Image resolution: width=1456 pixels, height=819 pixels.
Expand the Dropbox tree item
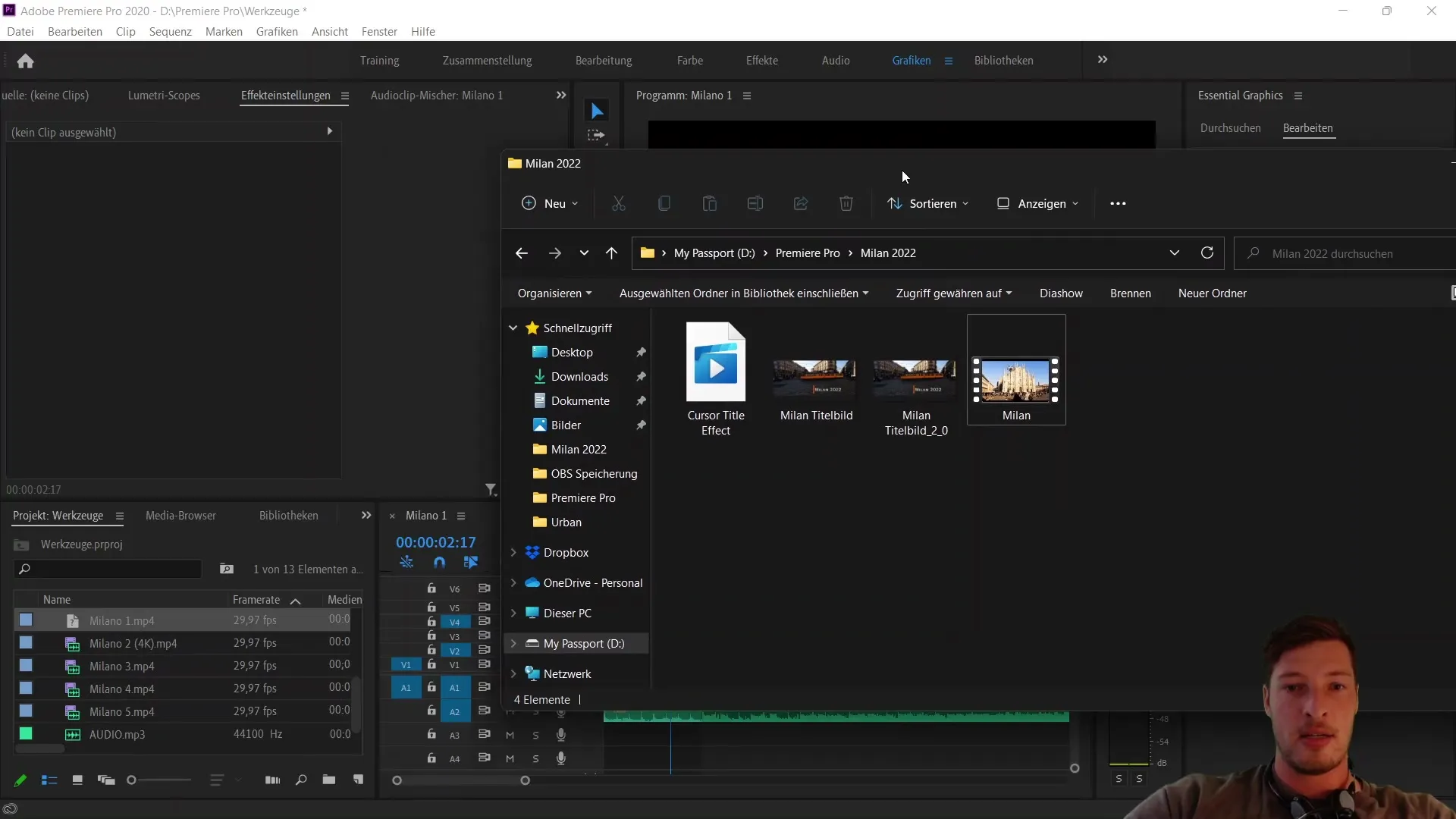tap(513, 552)
